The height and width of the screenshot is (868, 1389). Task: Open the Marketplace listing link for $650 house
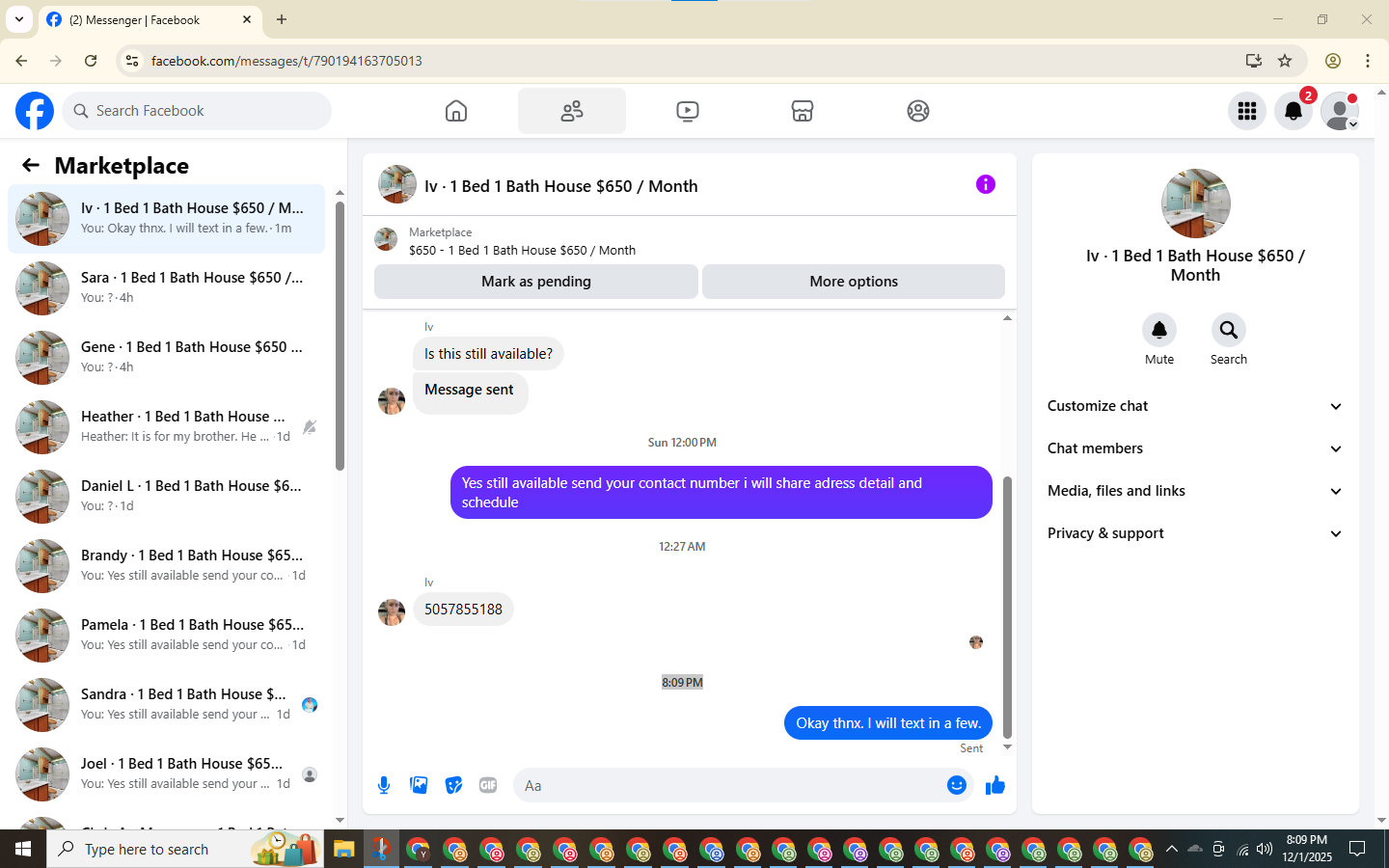522,250
